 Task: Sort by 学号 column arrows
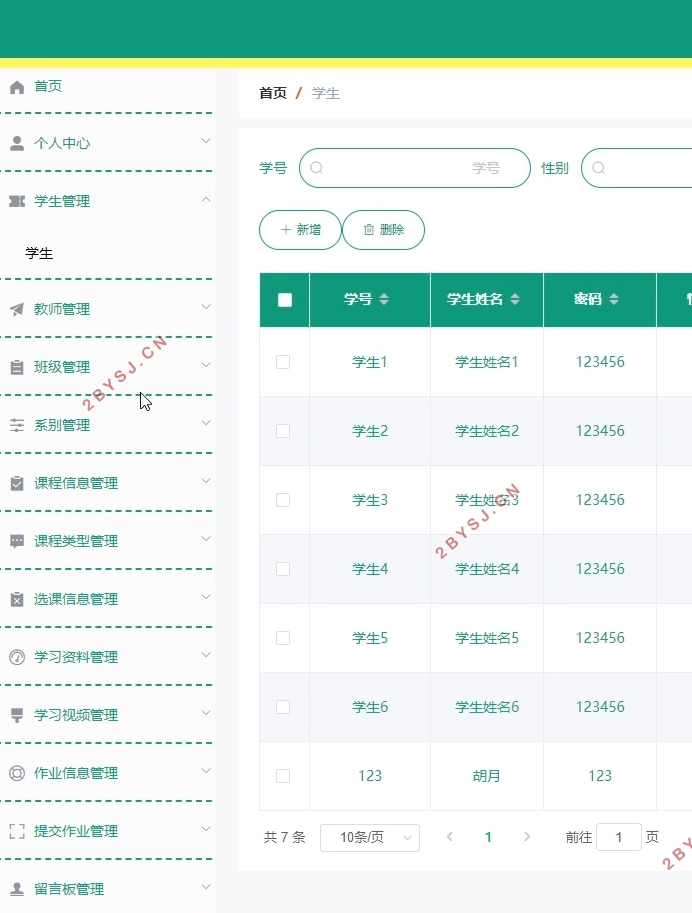point(384,299)
